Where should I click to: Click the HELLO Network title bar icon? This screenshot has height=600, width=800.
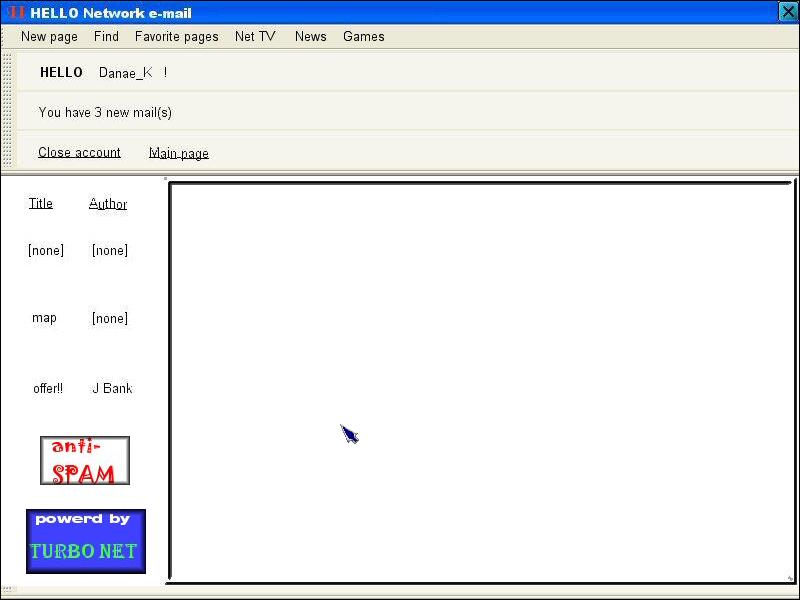tap(15, 13)
